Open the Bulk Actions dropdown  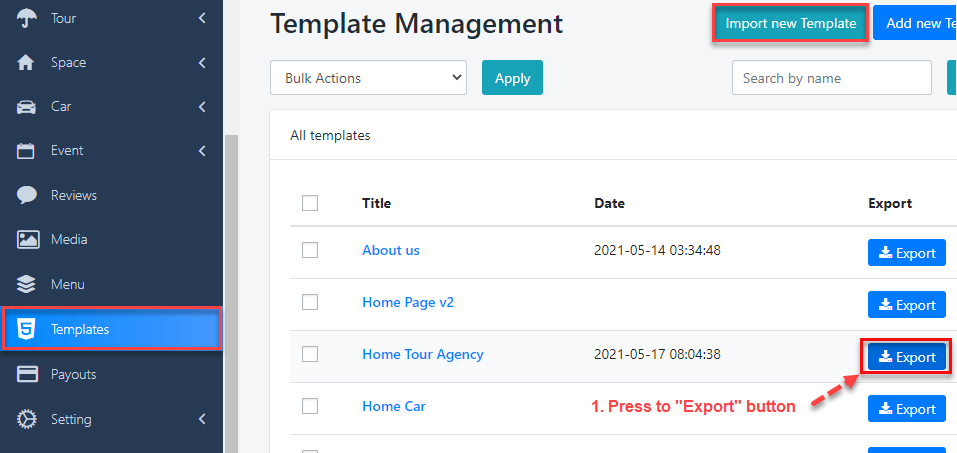368,78
